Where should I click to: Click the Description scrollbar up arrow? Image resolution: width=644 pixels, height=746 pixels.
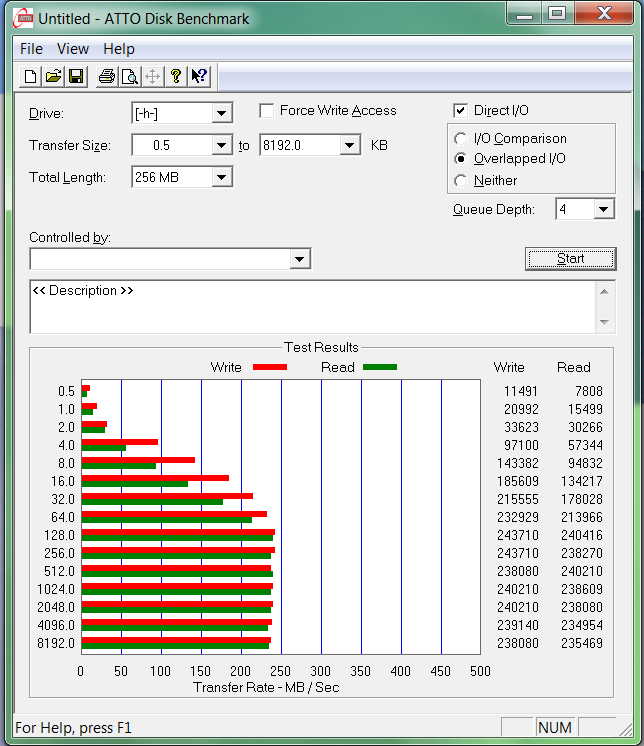click(605, 292)
